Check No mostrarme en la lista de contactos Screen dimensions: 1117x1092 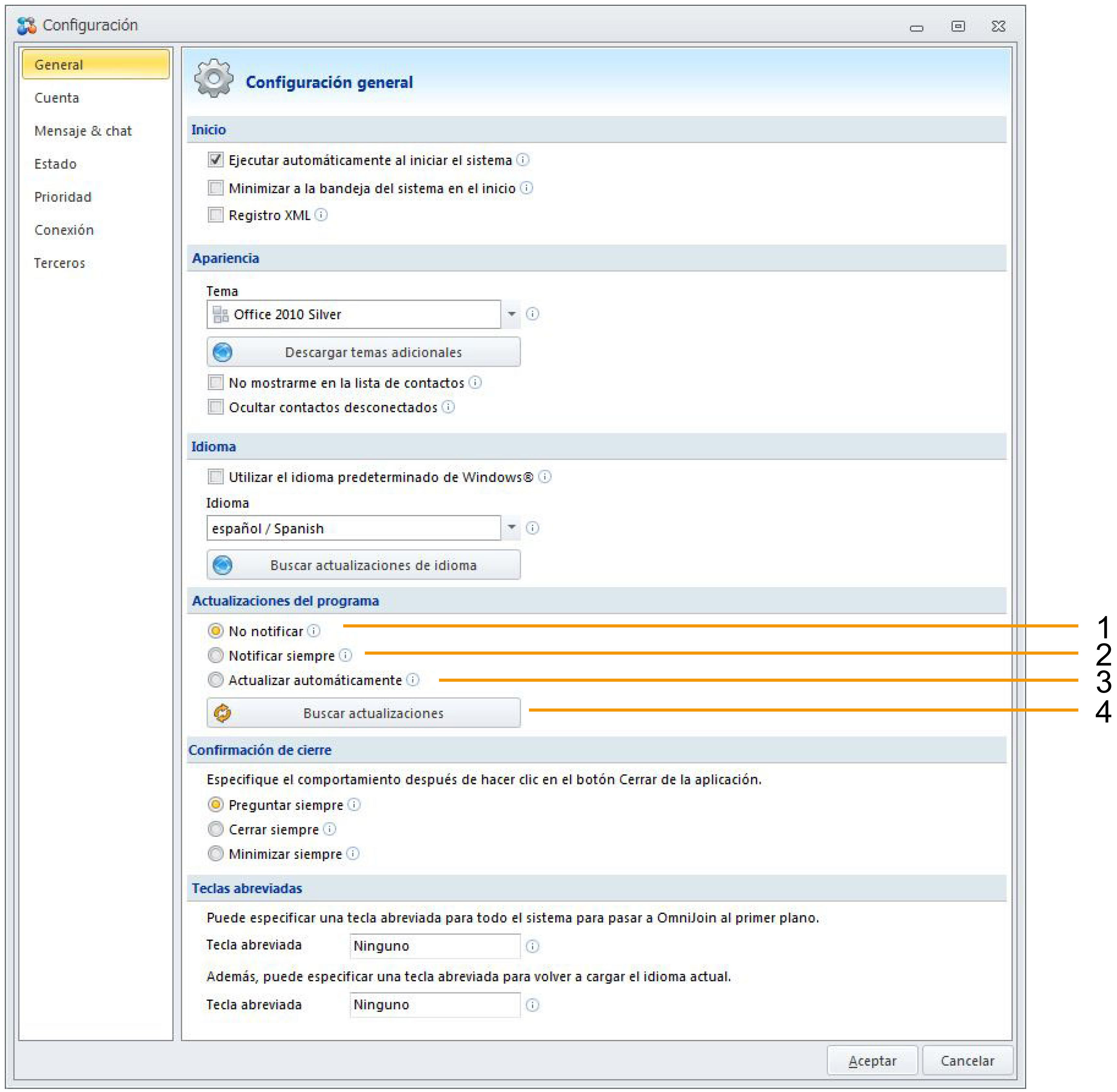pyautogui.click(x=216, y=382)
